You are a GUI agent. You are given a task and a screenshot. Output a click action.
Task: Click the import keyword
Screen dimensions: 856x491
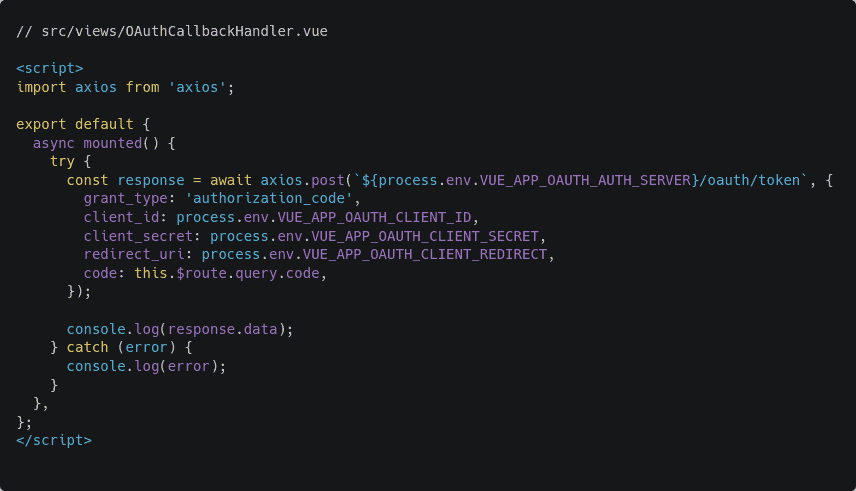41,87
